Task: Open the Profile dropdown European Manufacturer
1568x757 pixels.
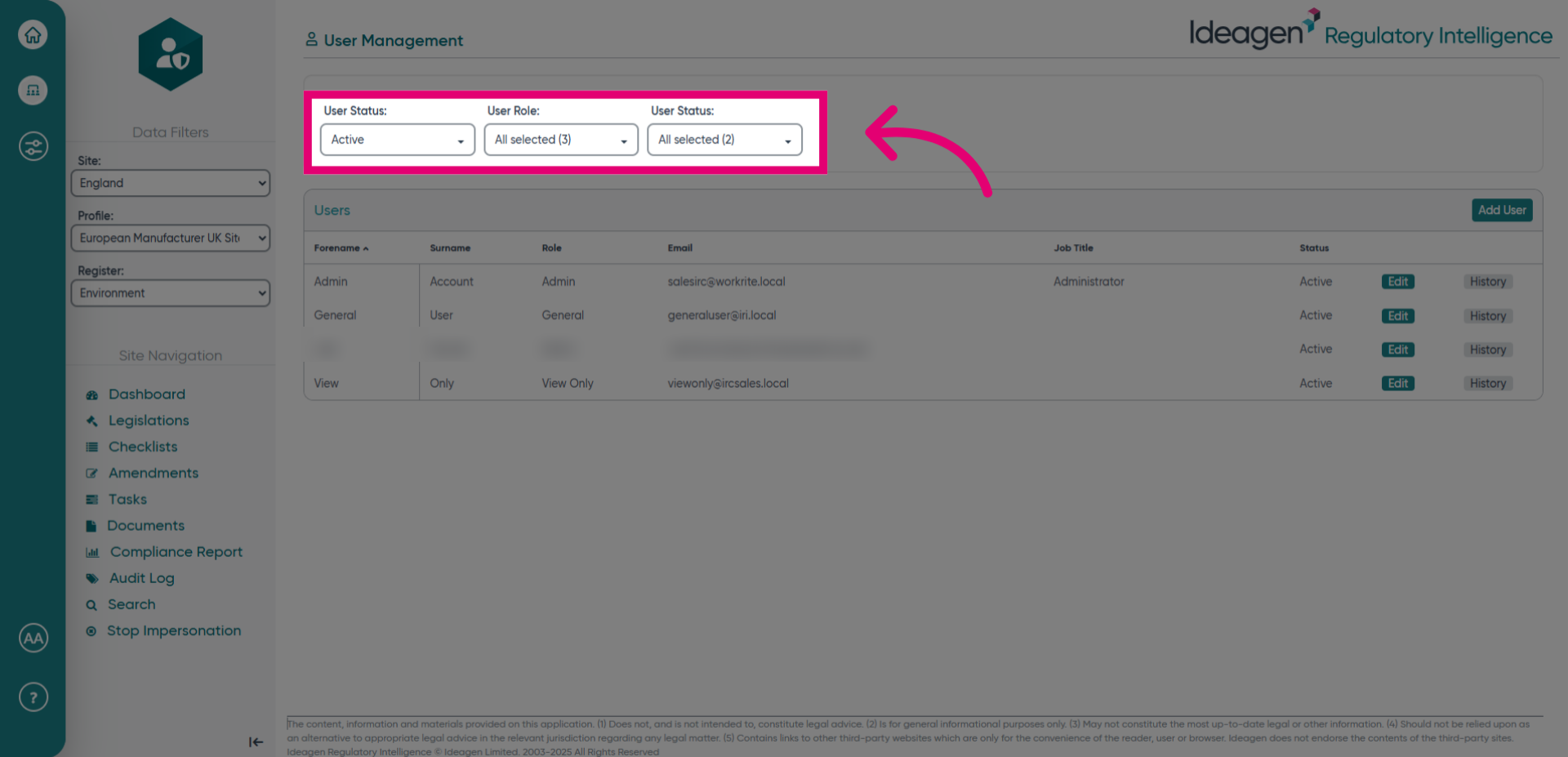Action: click(x=170, y=238)
